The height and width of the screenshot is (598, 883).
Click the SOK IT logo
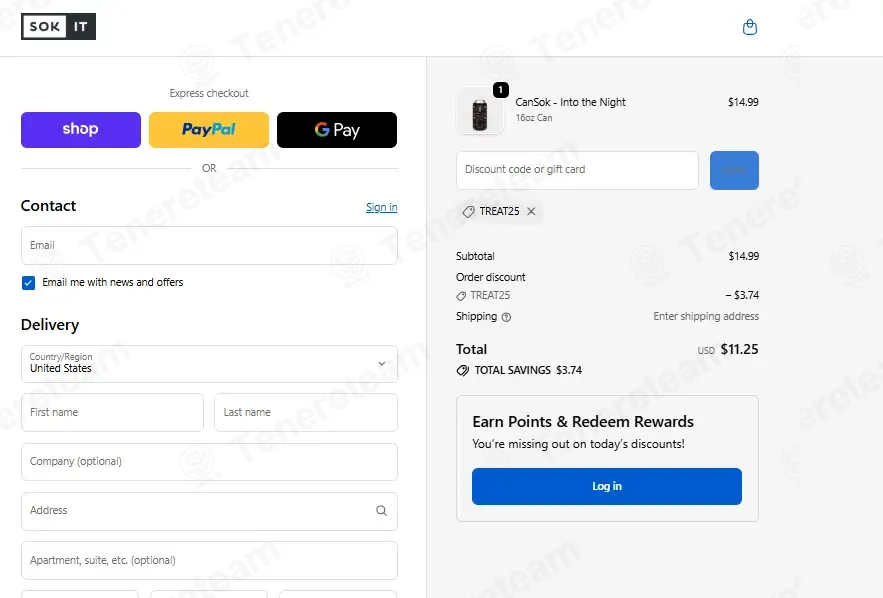coord(59,26)
